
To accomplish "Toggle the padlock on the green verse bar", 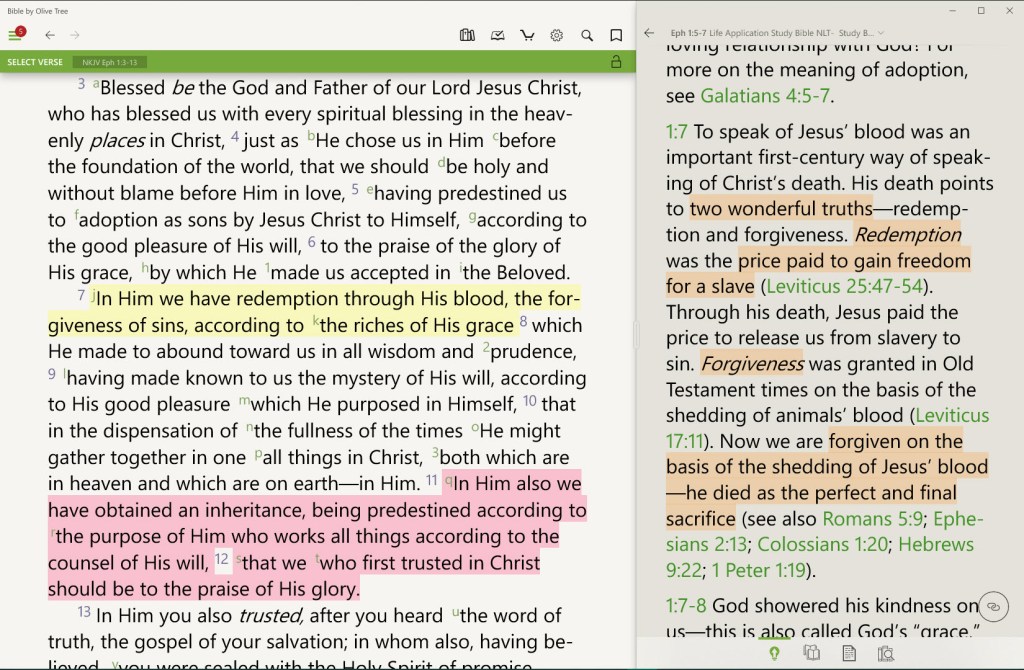I will click(x=618, y=61).
